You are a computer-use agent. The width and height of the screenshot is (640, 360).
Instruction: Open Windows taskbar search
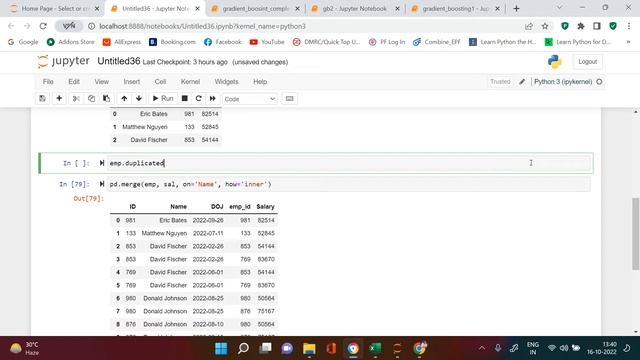point(243,348)
